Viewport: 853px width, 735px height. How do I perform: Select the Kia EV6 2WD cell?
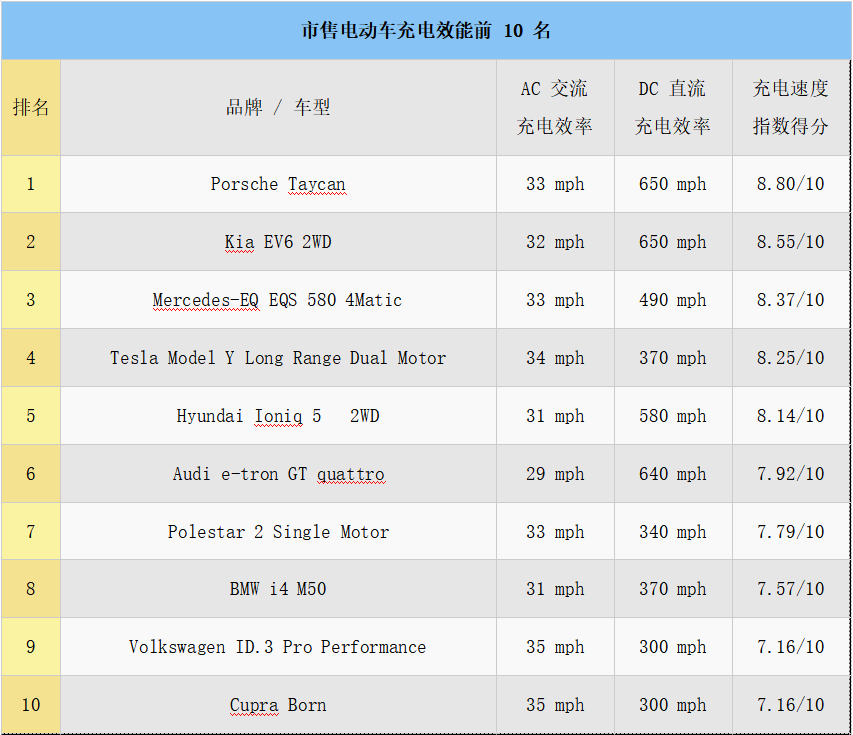point(278,242)
